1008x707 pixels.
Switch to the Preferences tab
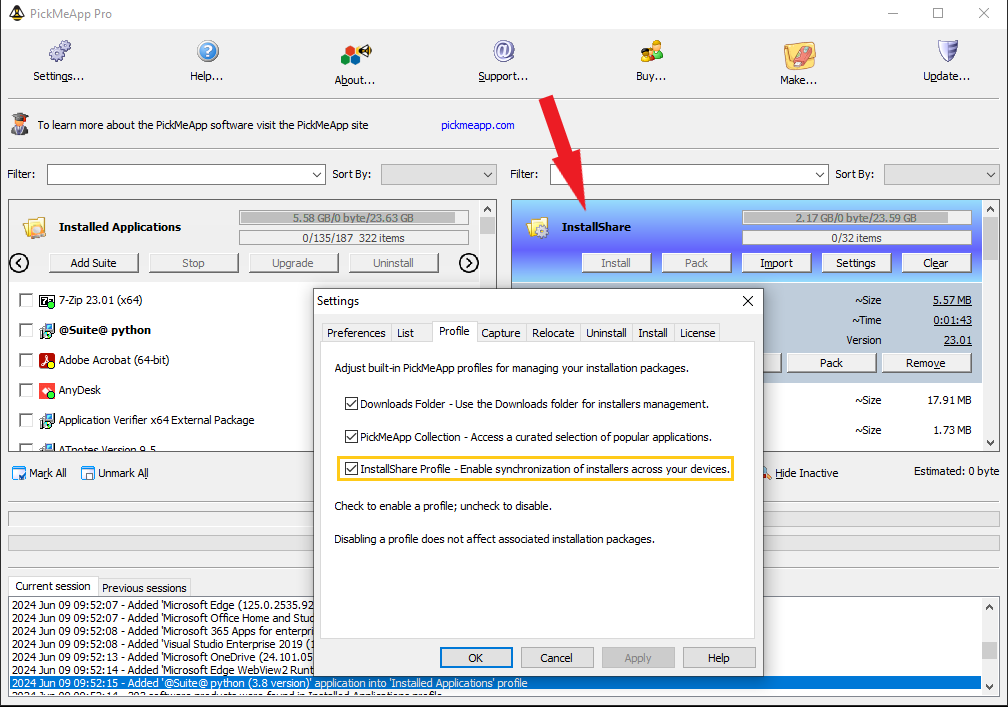[356, 333]
